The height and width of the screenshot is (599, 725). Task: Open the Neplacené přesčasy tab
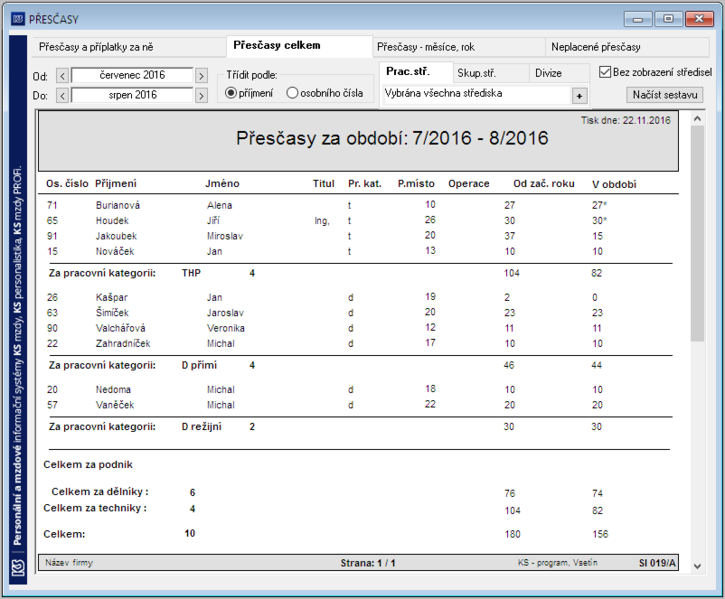coord(627,47)
